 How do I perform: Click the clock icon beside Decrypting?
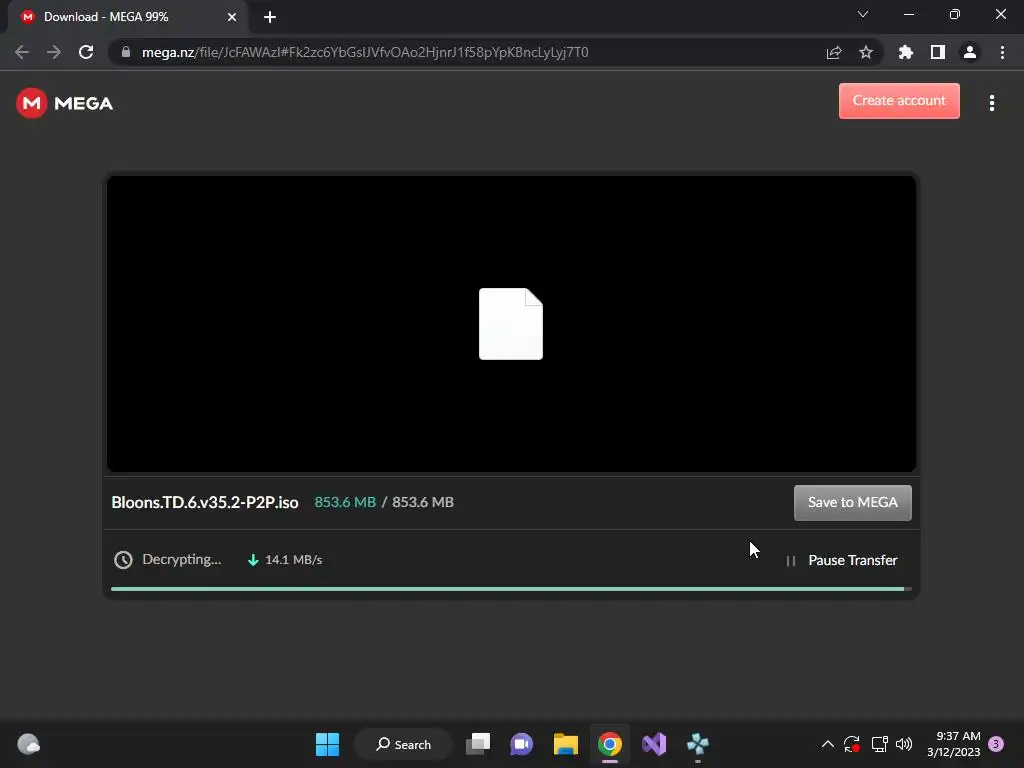123,560
